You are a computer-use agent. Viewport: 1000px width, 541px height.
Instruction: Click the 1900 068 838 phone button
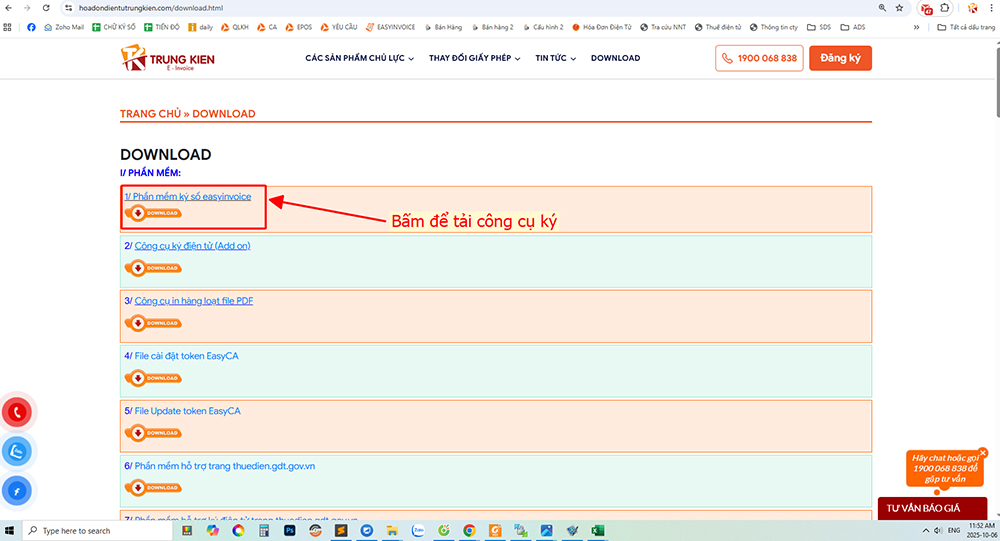[x=759, y=58]
